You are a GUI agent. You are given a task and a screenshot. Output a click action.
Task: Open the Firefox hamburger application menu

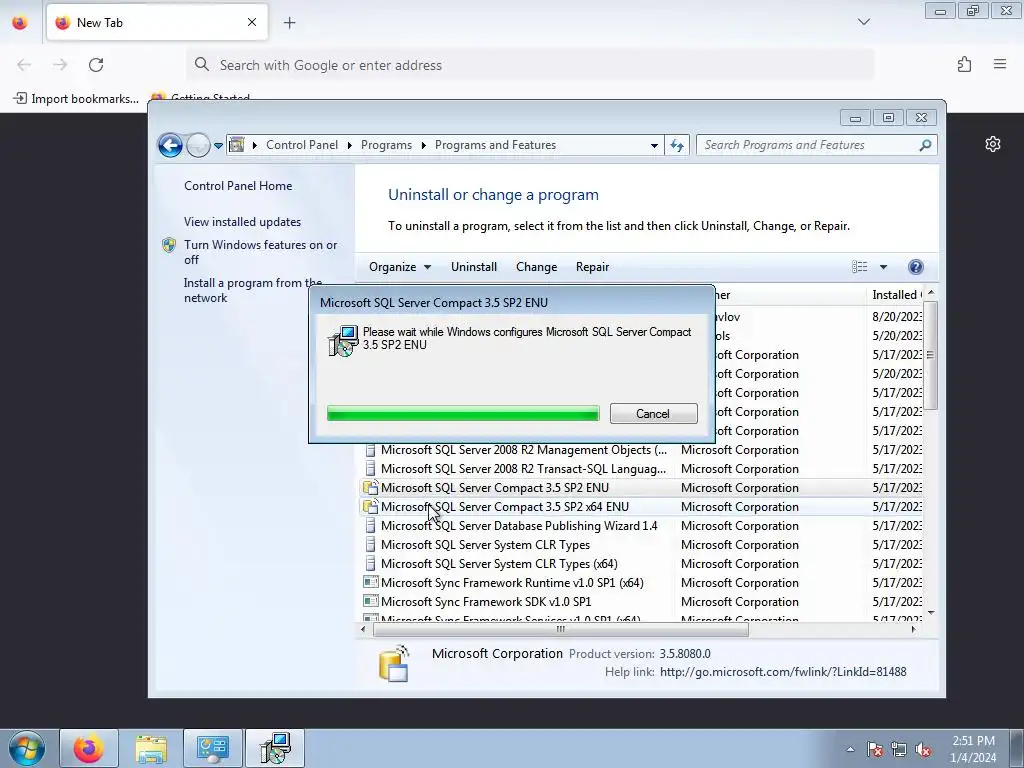tap(1000, 64)
